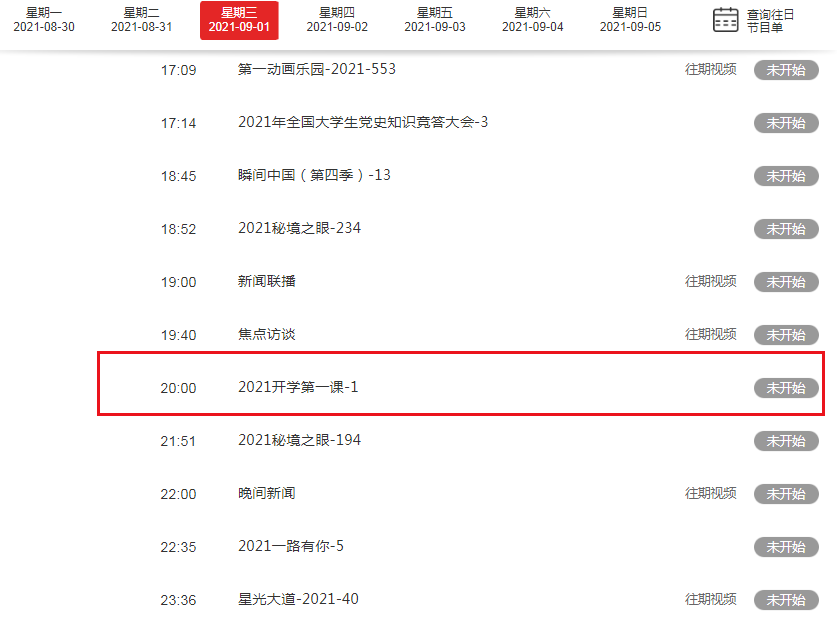Select the highlighted 星期三 2021-09-01 tab
The height and width of the screenshot is (632, 837).
pos(239,20)
